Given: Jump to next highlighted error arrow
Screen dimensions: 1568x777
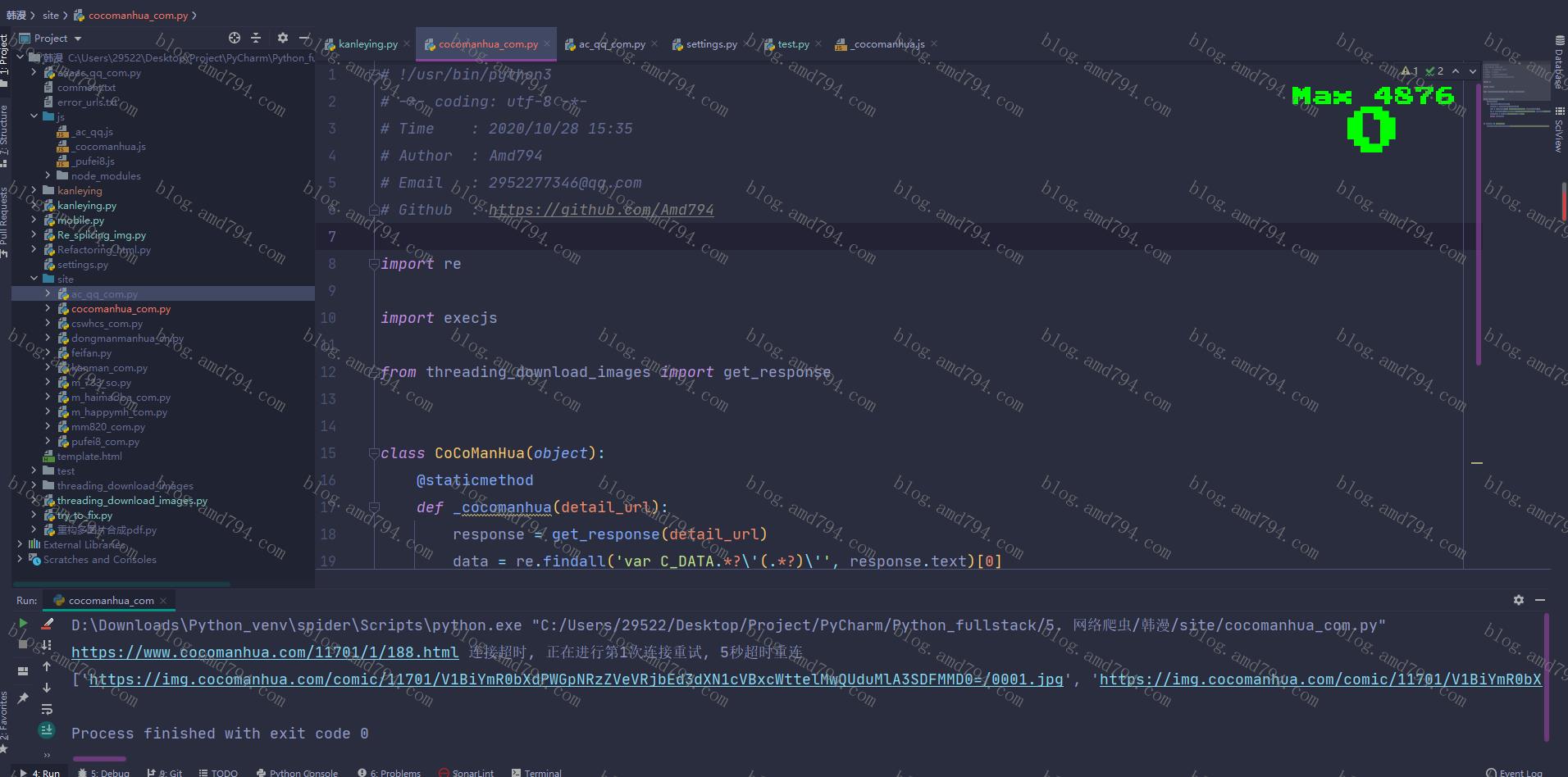Looking at the screenshot, I should 1472,71.
